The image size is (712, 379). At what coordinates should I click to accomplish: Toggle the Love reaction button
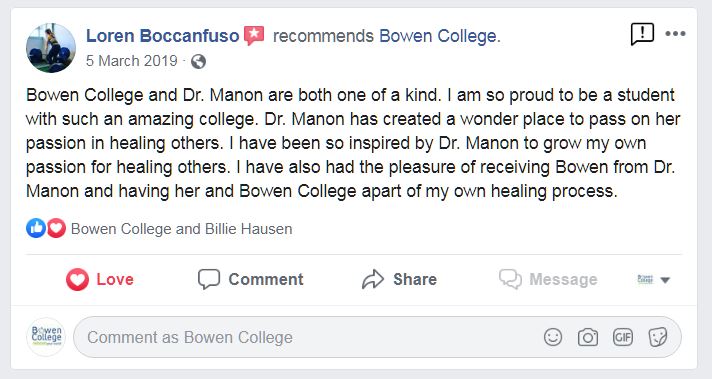click(x=100, y=279)
